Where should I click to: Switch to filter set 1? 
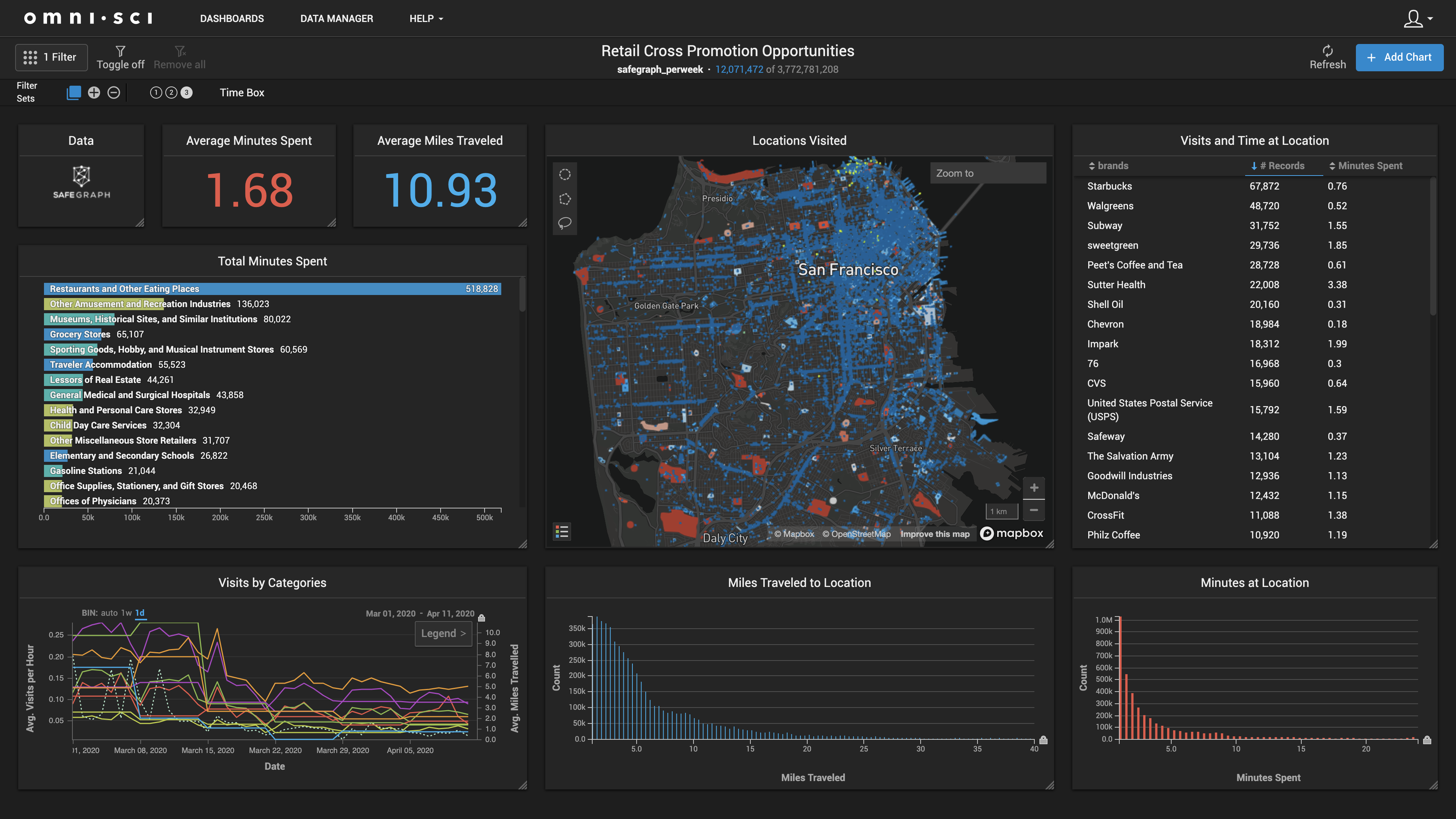point(156,92)
